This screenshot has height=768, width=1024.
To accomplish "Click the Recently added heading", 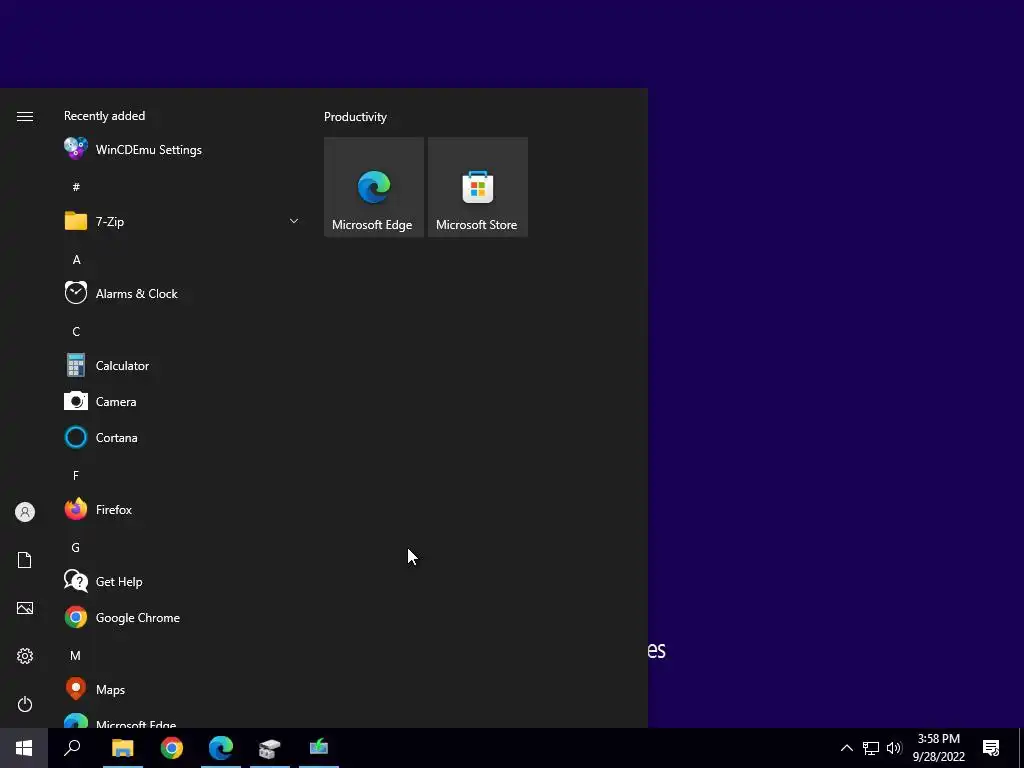I will [x=104, y=116].
